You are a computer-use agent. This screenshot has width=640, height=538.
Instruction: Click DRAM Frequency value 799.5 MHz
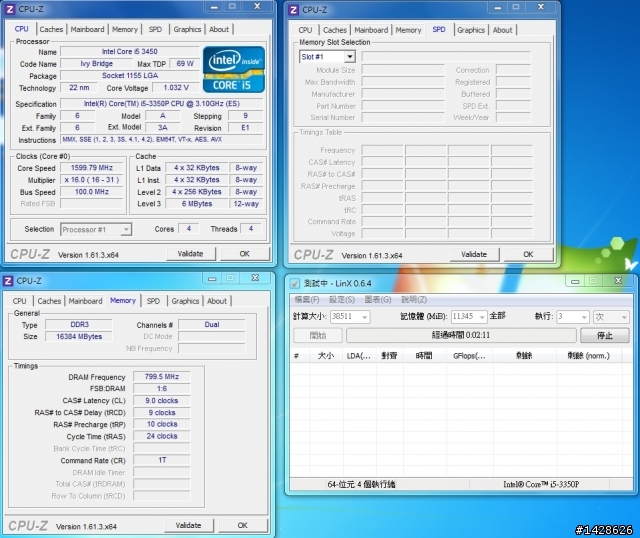pyautogui.click(x=162, y=377)
